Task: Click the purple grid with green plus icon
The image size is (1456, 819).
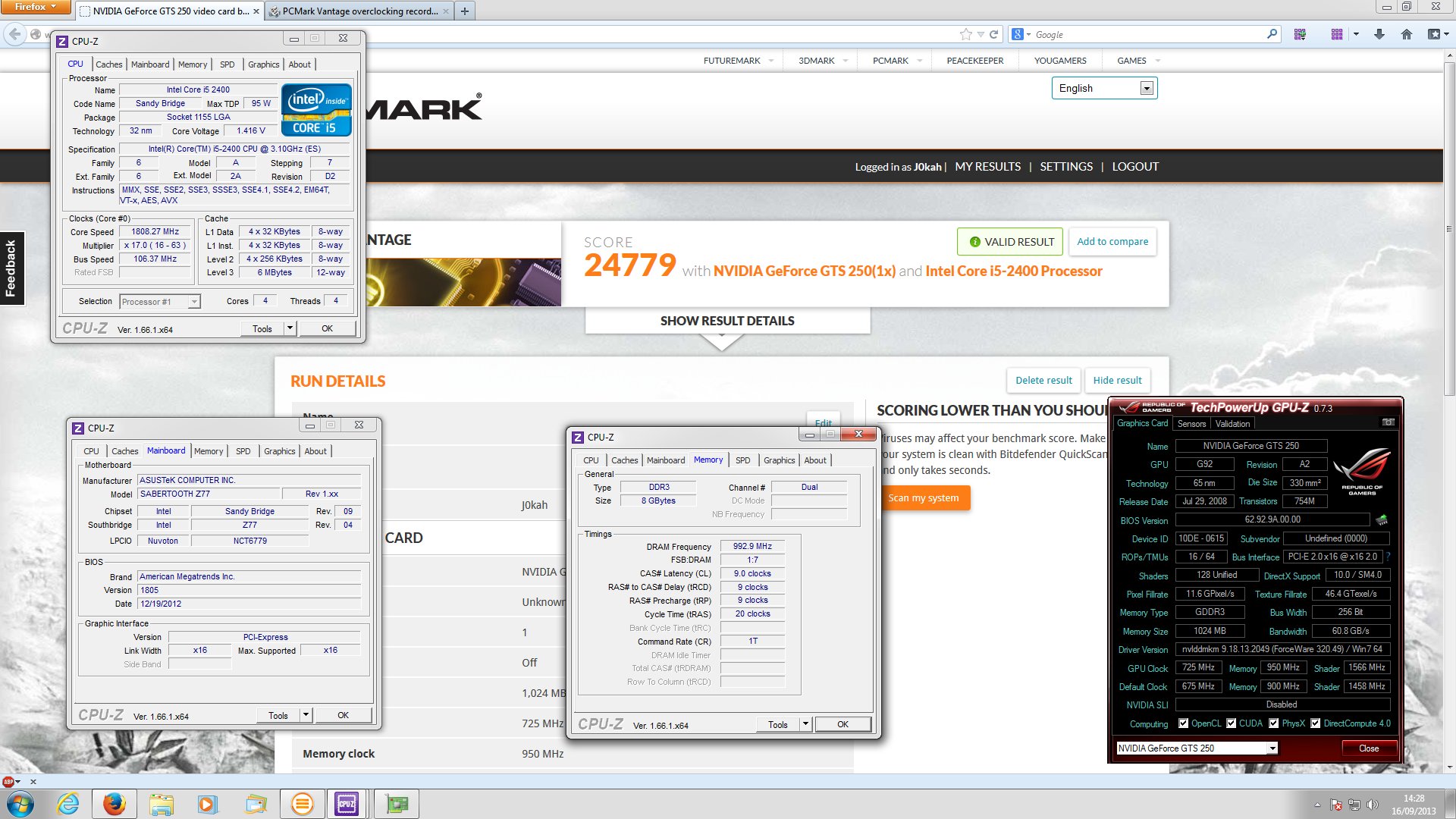Action: (1300, 34)
